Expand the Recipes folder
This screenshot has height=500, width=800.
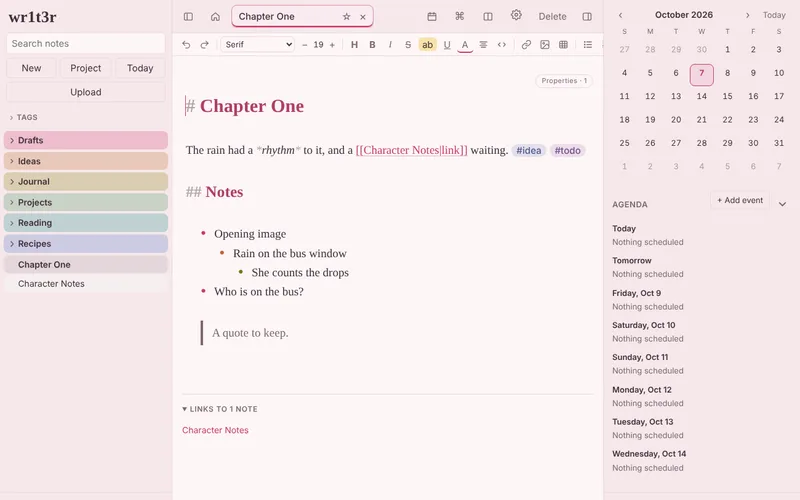(x=86, y=244)
